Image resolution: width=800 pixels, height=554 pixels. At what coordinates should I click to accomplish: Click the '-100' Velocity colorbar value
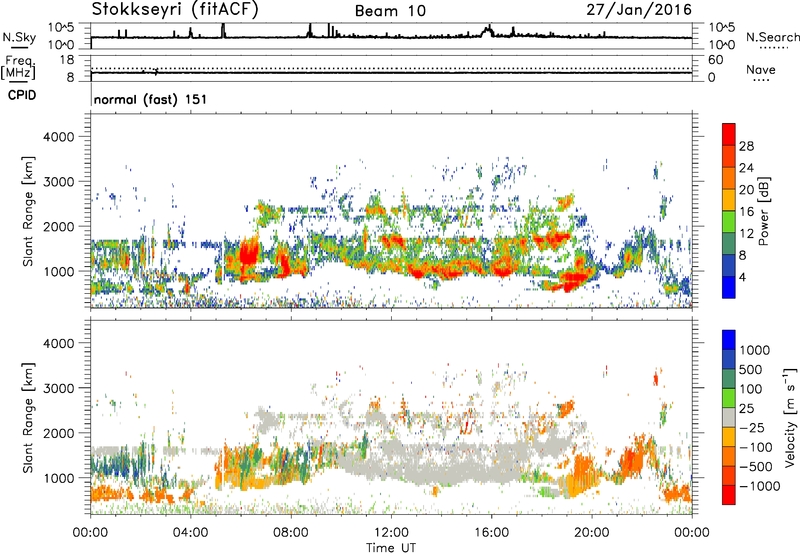(756, 447)
